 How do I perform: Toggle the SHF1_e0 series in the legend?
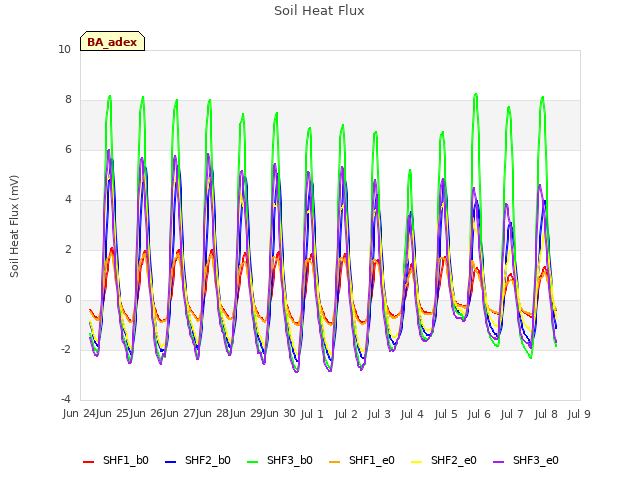click(362, 460)
